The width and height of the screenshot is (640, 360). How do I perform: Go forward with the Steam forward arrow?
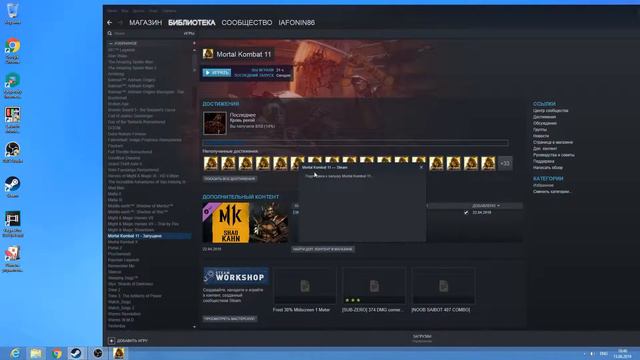120,23
